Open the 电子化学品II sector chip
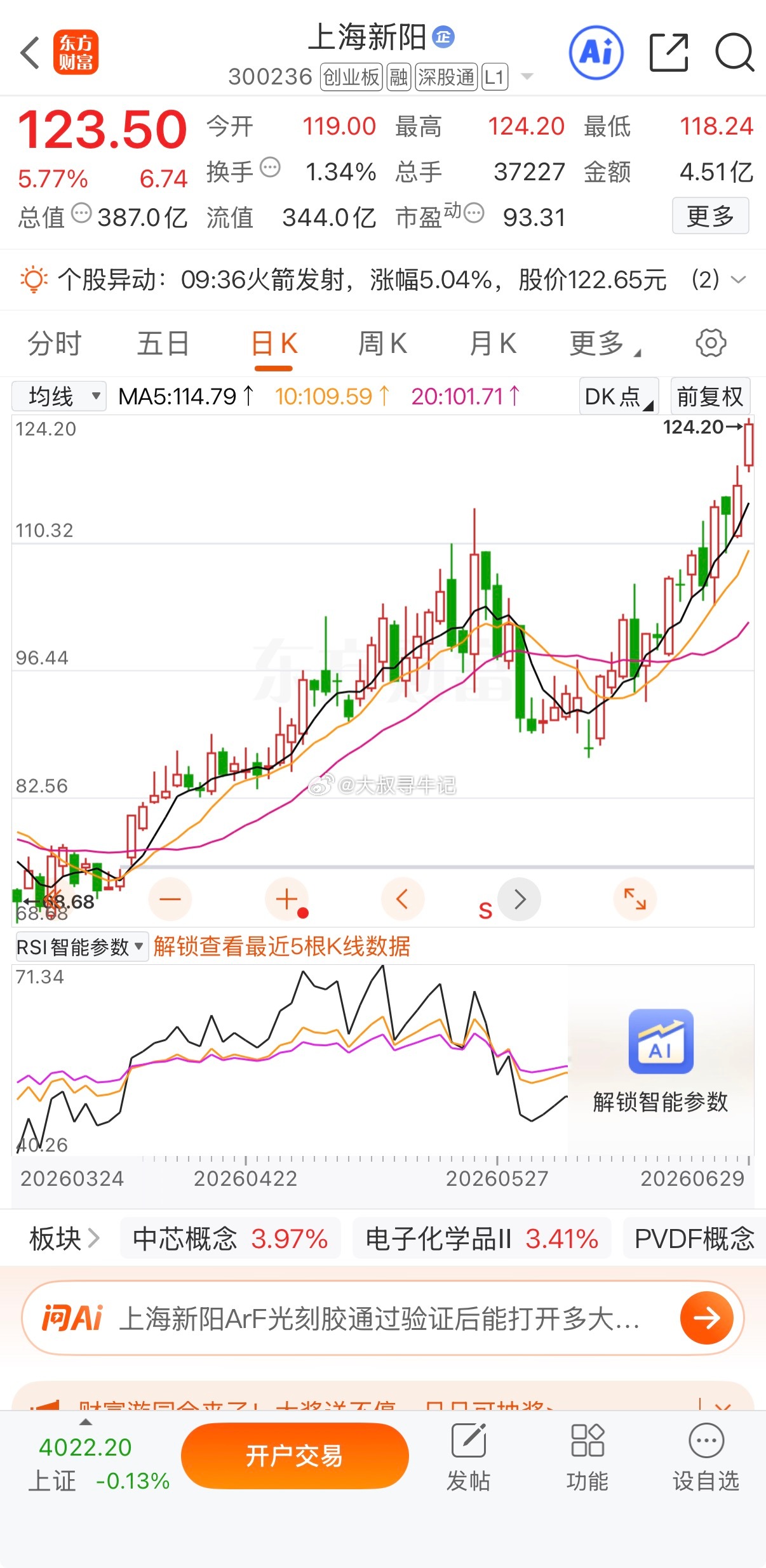 481,1238
